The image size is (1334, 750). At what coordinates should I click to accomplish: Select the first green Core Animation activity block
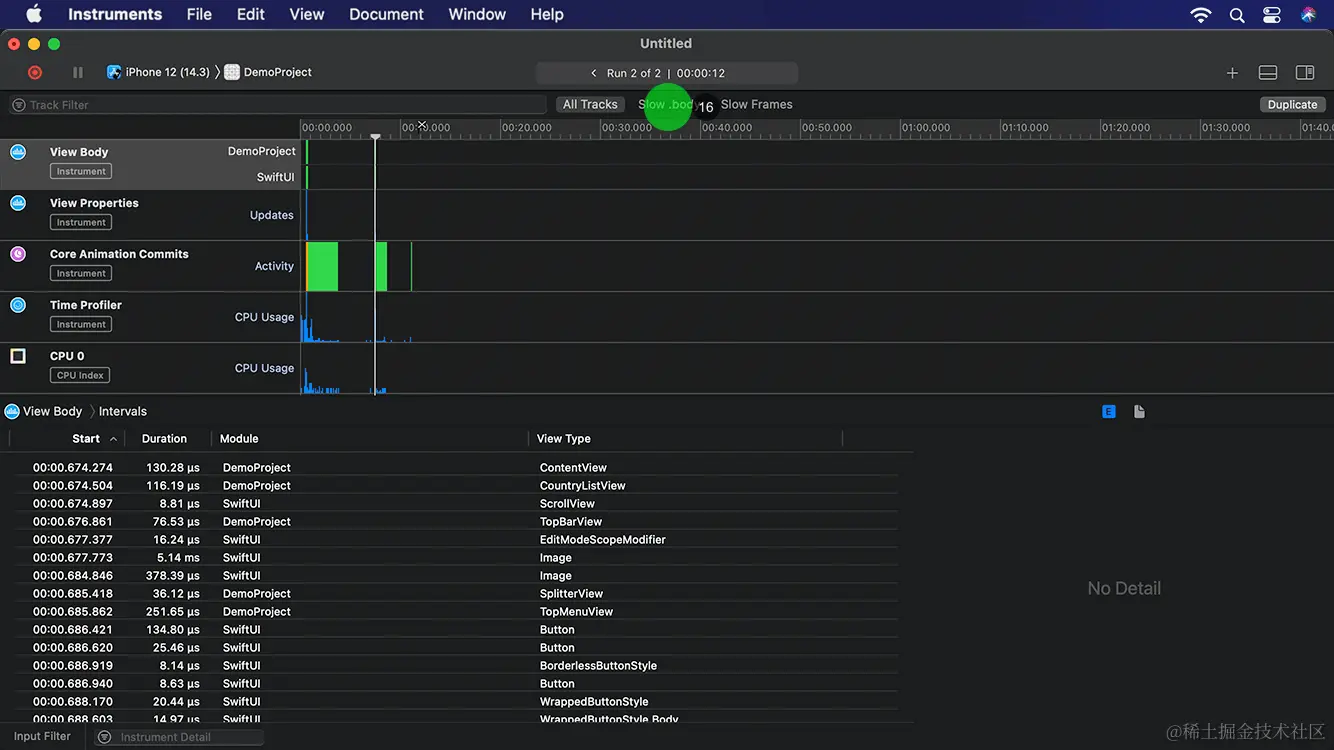(322, 267)
